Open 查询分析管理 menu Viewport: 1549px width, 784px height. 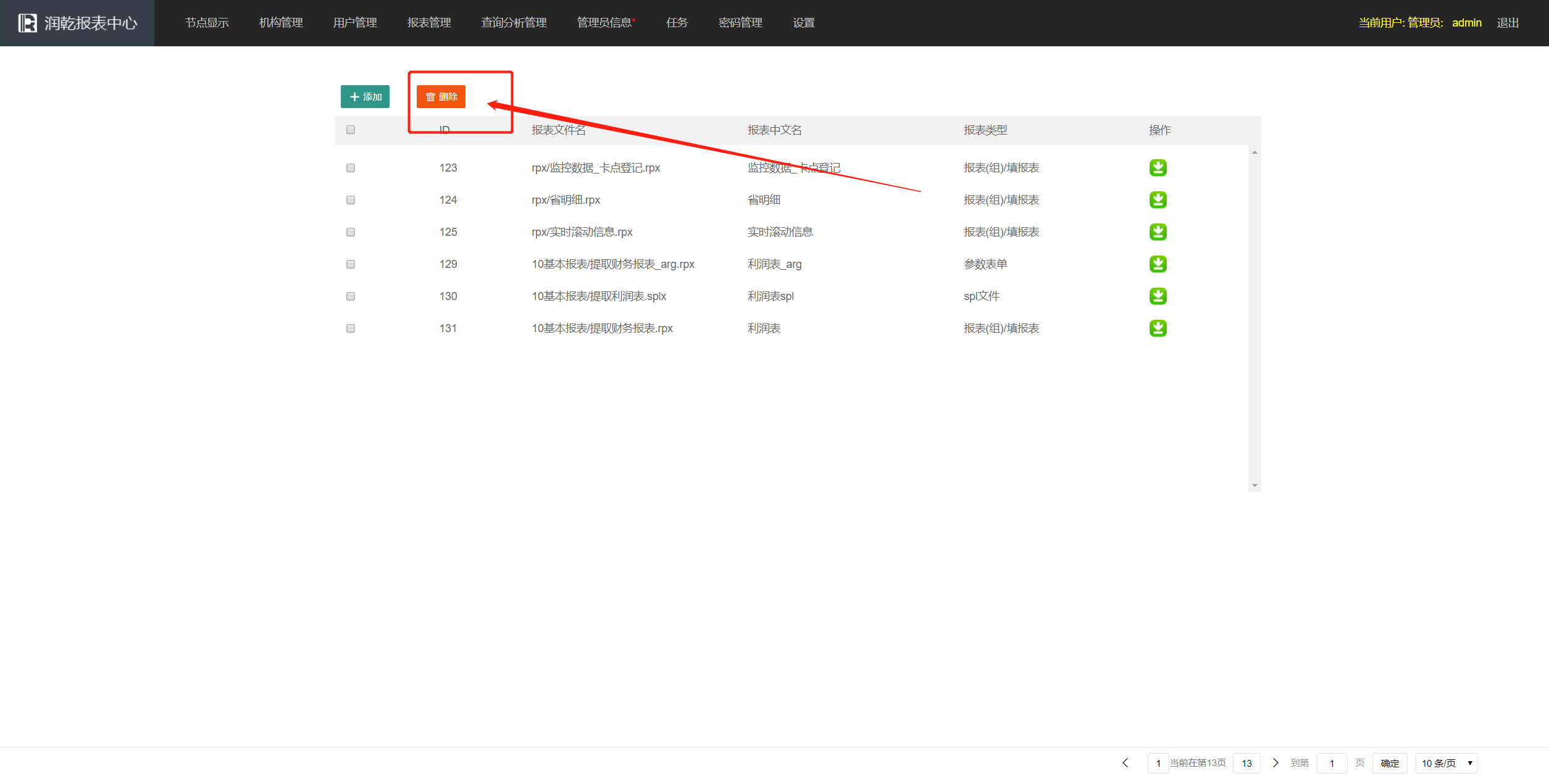point(514,23)
